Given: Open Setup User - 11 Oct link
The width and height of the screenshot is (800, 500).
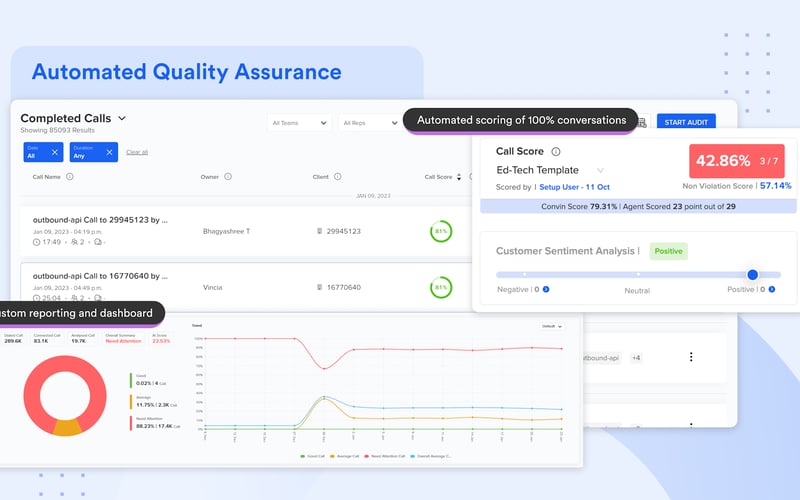Looking at the screenshot, I should [x=574, y=187].
